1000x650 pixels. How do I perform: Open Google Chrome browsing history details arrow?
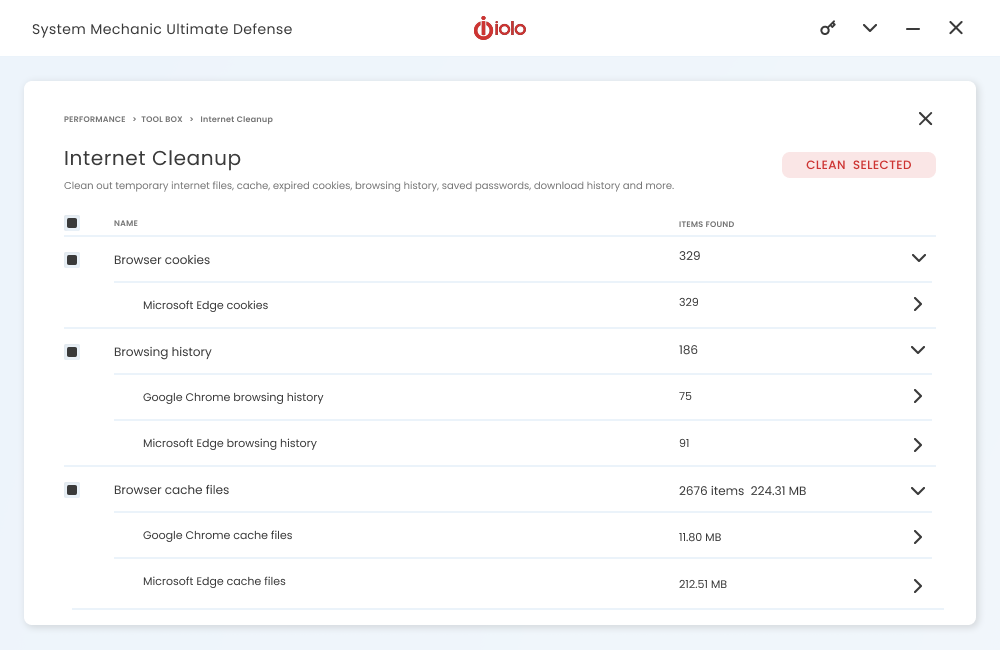pos(918,396)
